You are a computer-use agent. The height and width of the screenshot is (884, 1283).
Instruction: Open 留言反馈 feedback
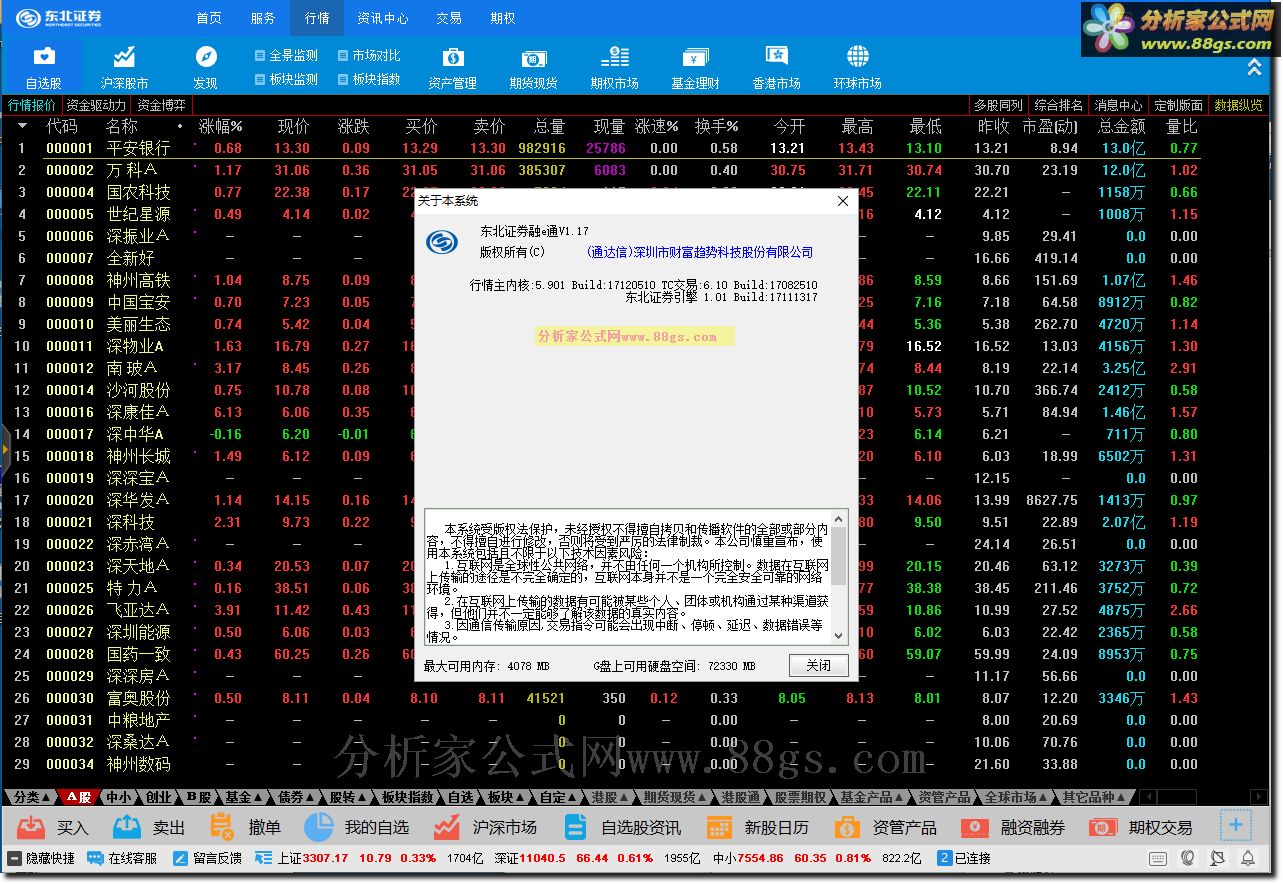[208, 859]
